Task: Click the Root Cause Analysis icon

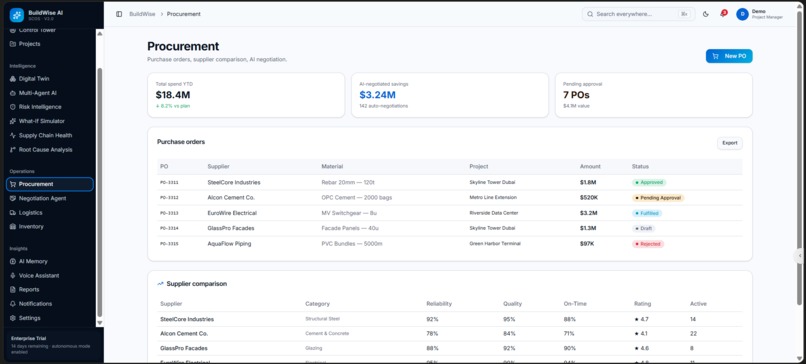Action: 13,150
